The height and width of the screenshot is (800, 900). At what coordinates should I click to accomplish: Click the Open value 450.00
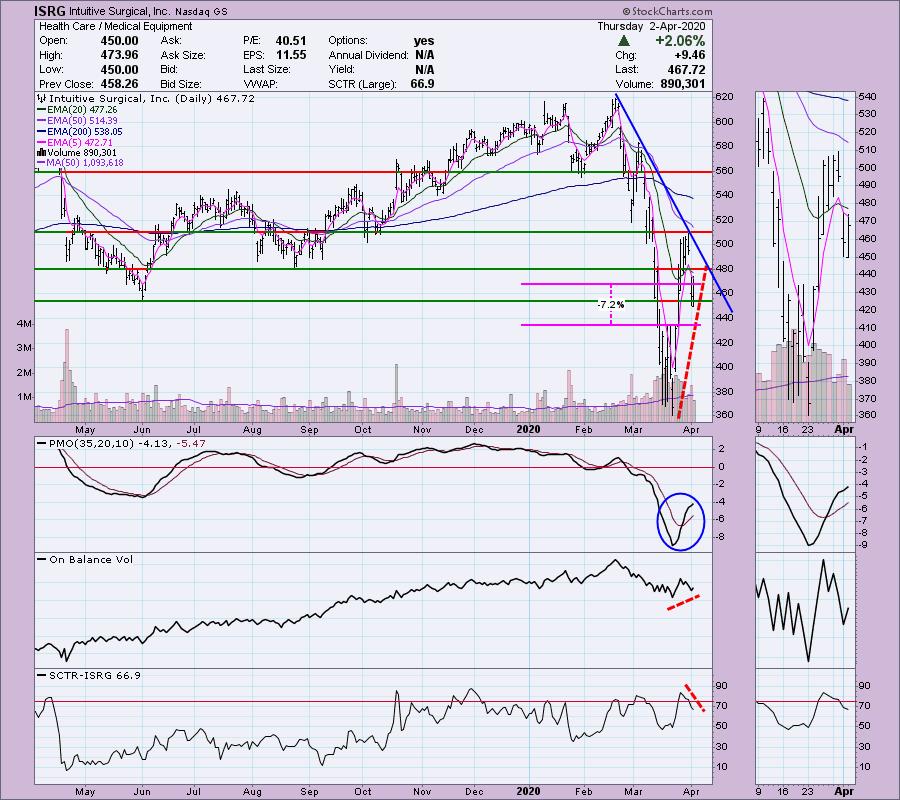tap(119, 41)
